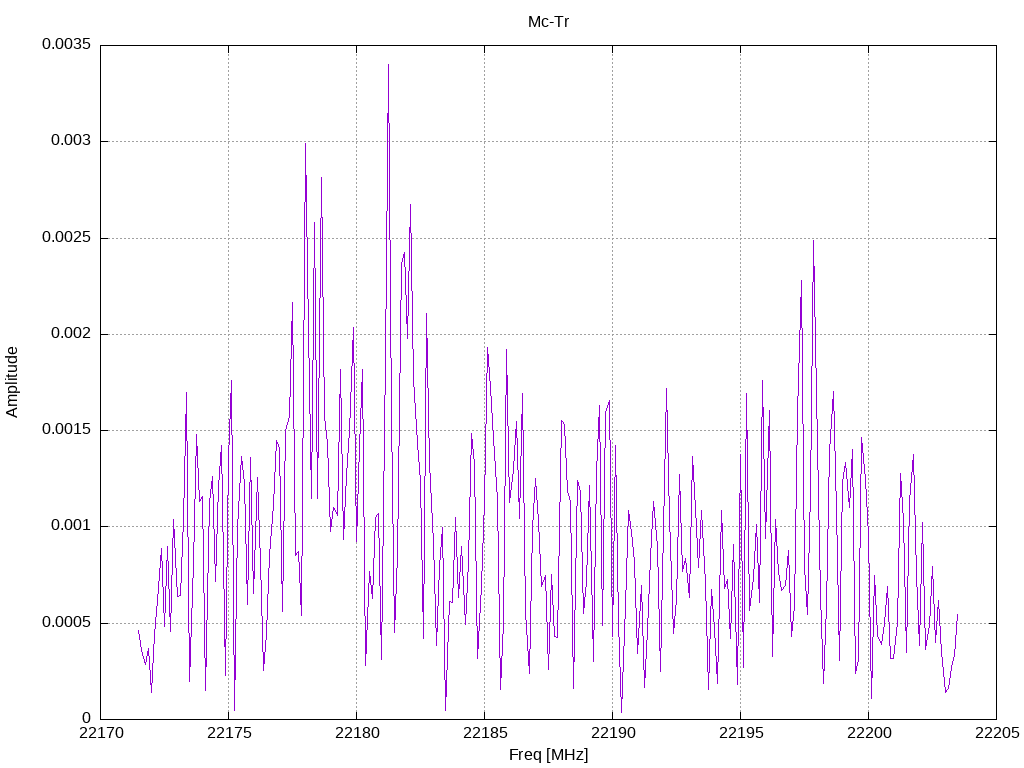Screen dimensions: 1024x768
Task: Click the x-axis value 22175
Action: (229, 733)
